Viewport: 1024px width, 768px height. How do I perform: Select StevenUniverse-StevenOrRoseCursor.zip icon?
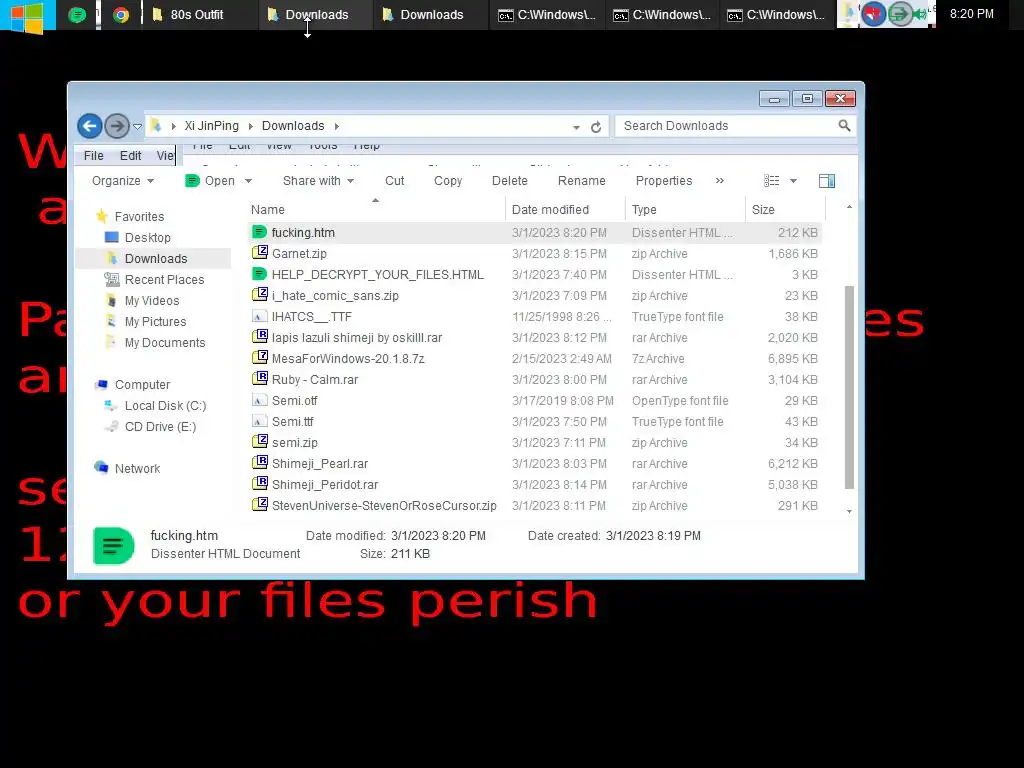click(x=260, y=505)
